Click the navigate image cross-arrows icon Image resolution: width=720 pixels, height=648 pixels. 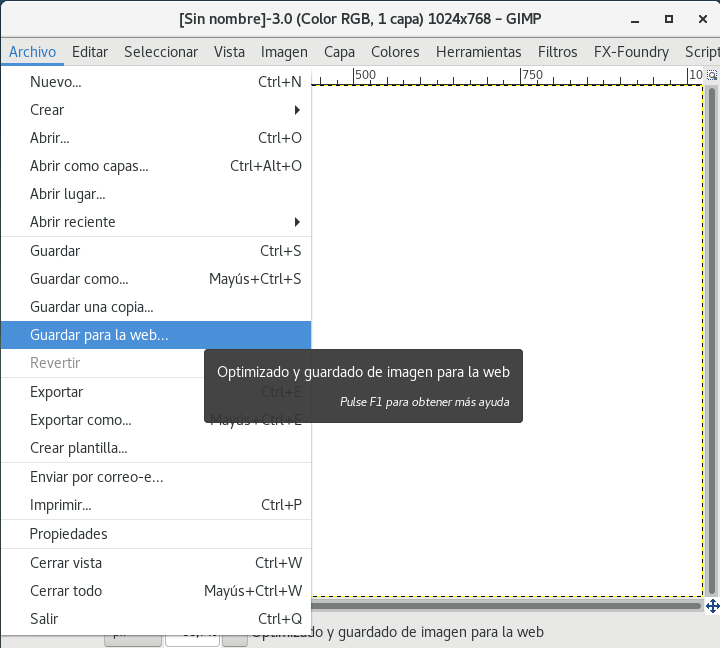[712, 606]
